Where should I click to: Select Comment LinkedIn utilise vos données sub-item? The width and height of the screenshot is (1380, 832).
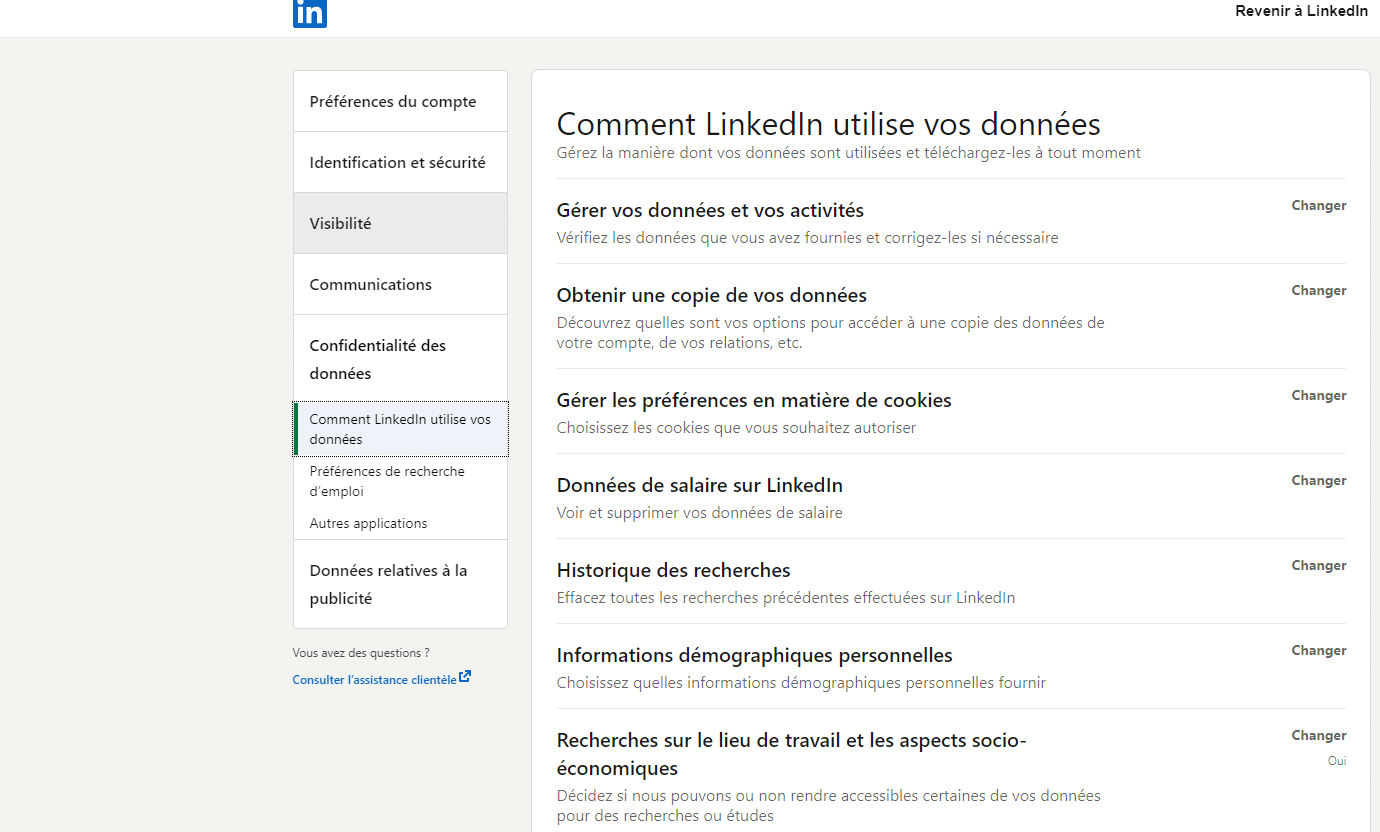pos(401,429)
